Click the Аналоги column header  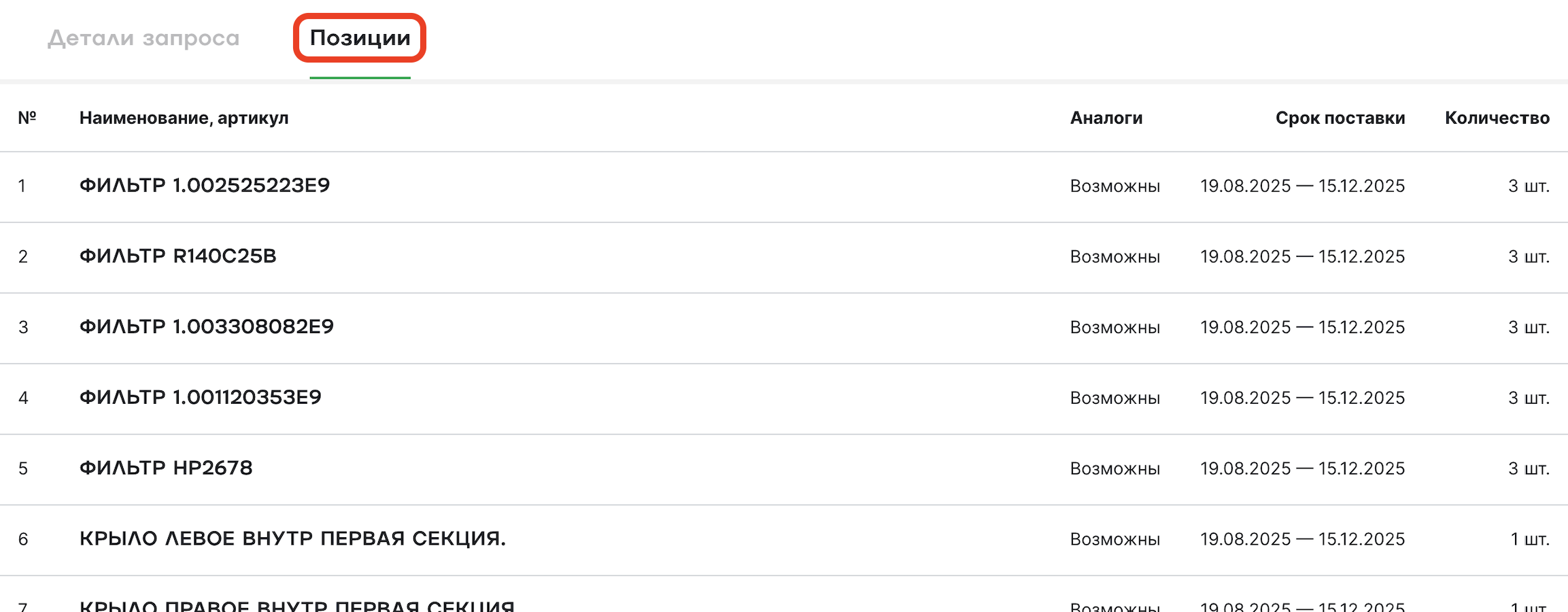click(1106, 118)
